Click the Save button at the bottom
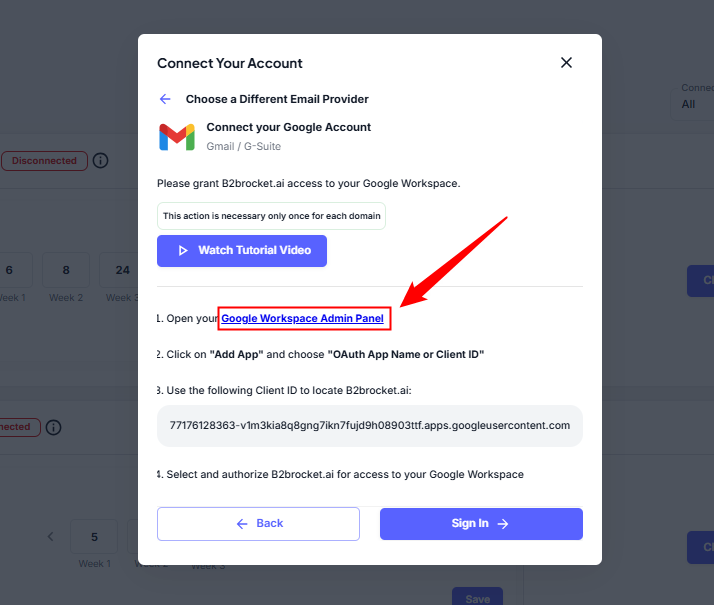The height and width of the screenshot is (605, 714). coord(477,598)
